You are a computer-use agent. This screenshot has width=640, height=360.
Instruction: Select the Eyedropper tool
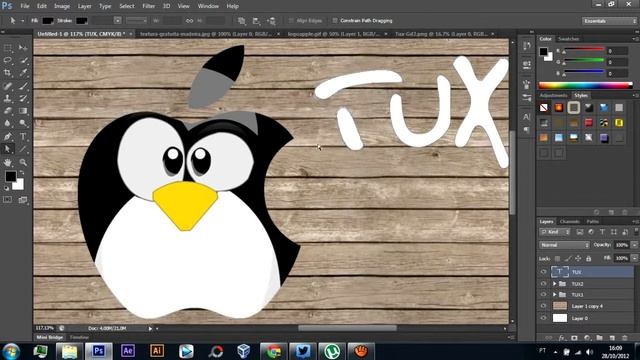coord(23,73)
